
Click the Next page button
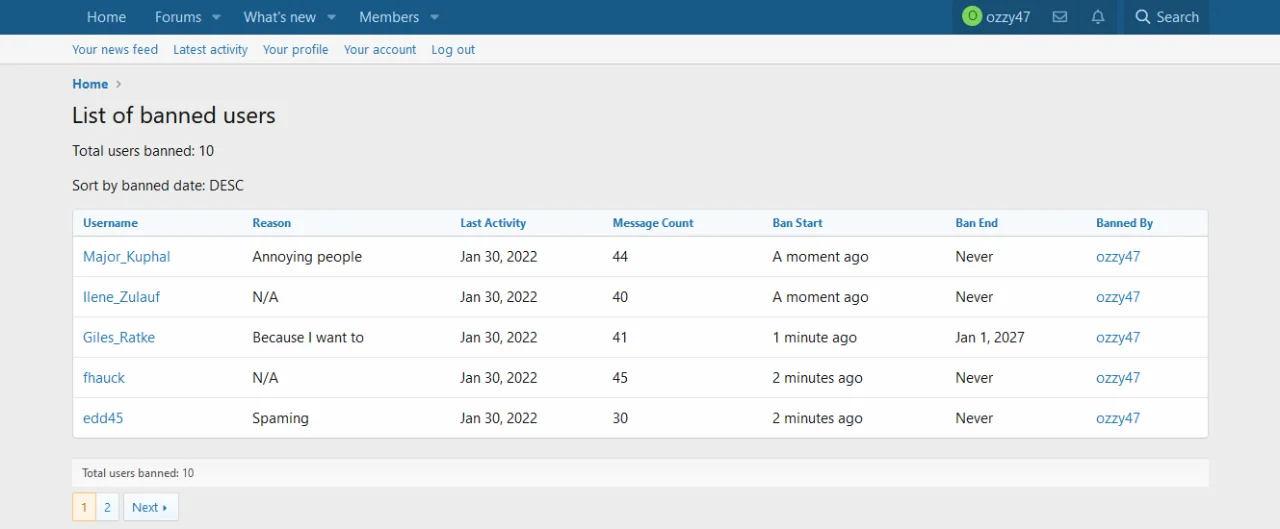point(150,507)
